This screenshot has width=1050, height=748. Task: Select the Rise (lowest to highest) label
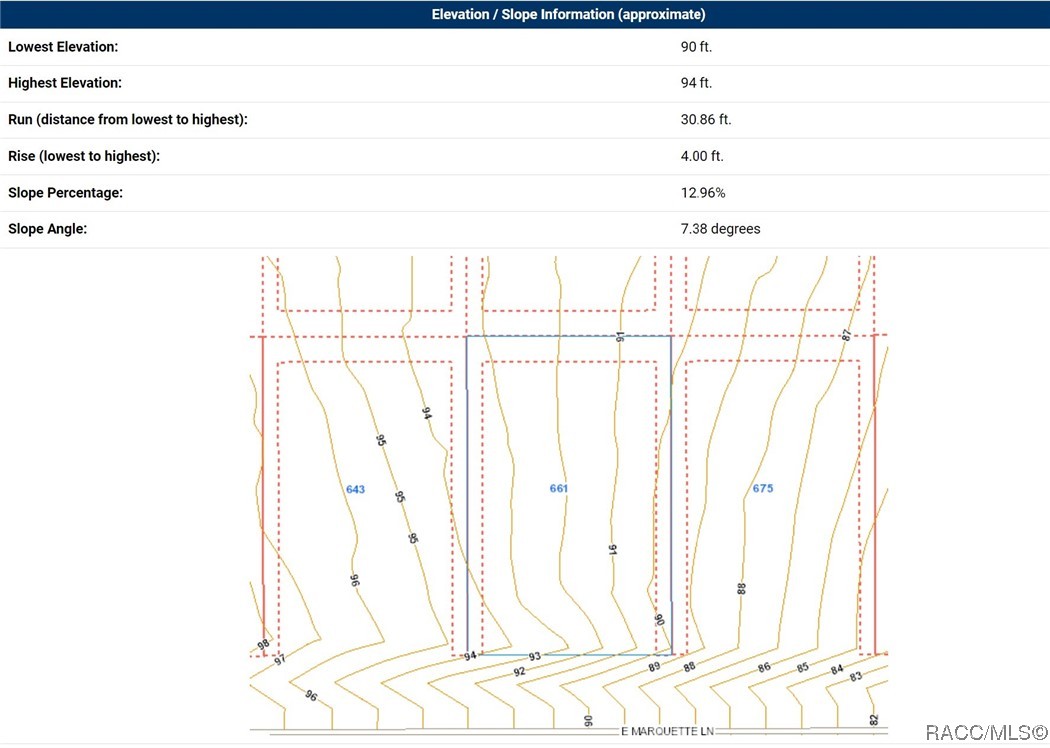pyautogui.click(x=84, y=156)
